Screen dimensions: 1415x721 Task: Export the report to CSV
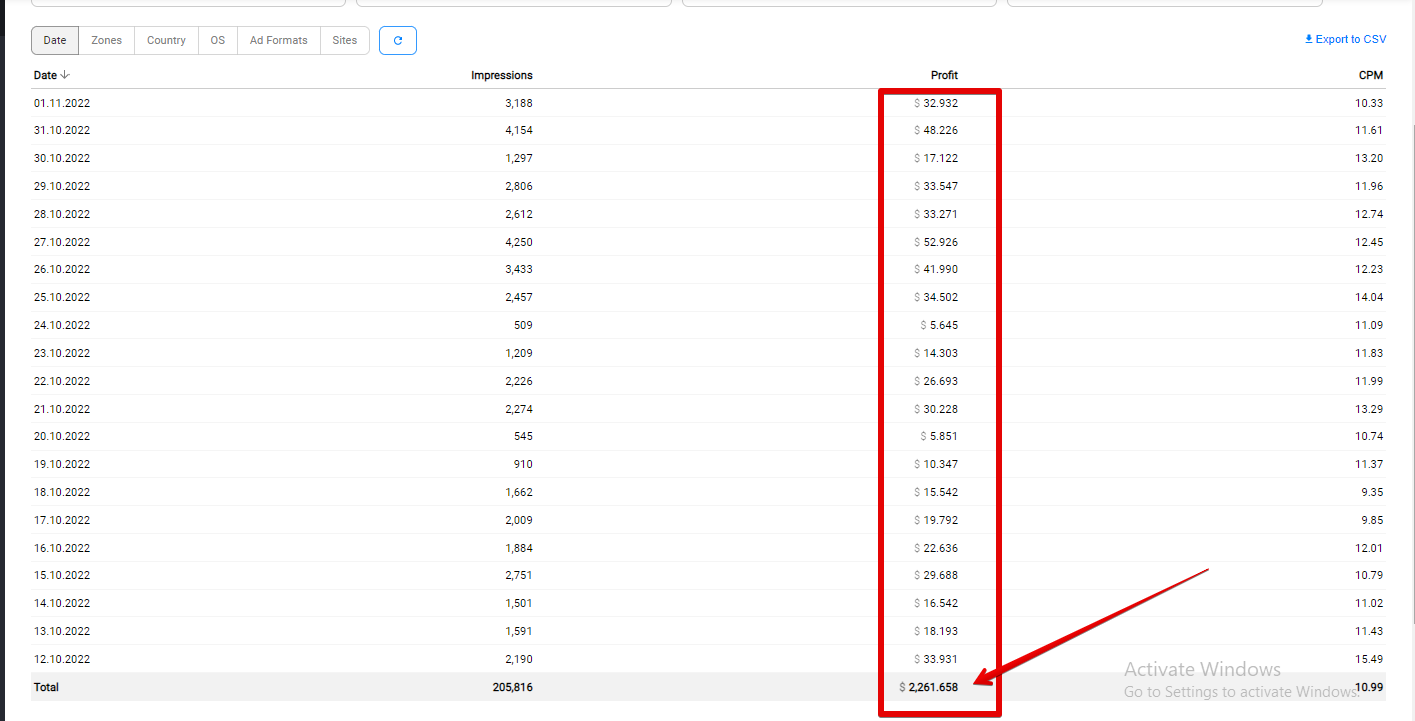(1345, 39)
